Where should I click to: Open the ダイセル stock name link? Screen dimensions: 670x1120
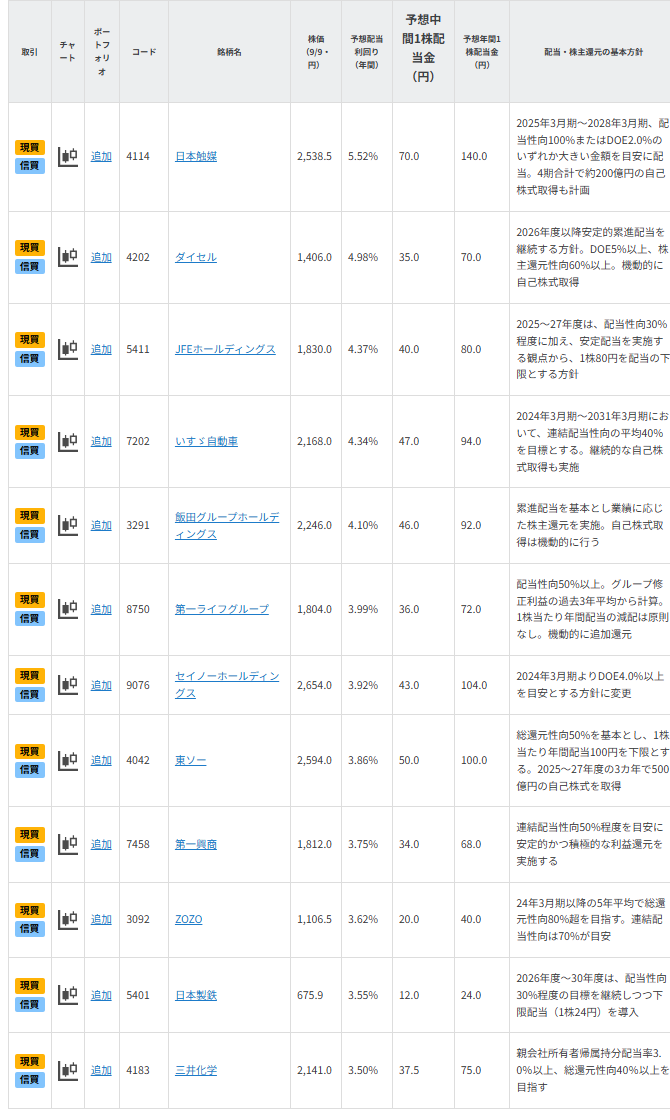click(x=196, y=257)
